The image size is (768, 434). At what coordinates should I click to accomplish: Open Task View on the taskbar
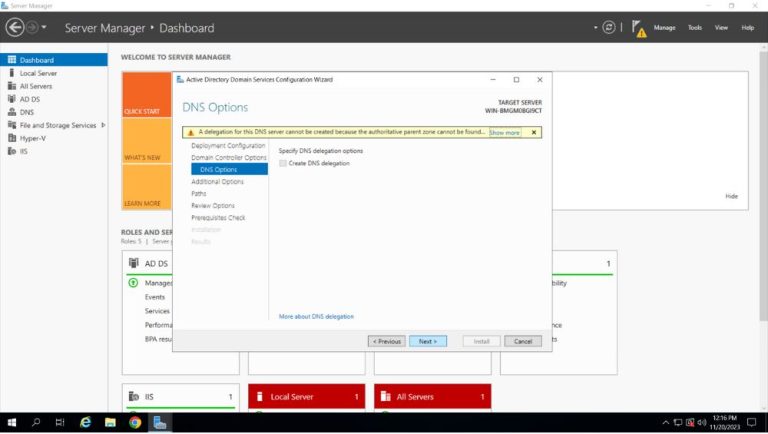coord(60,422)
